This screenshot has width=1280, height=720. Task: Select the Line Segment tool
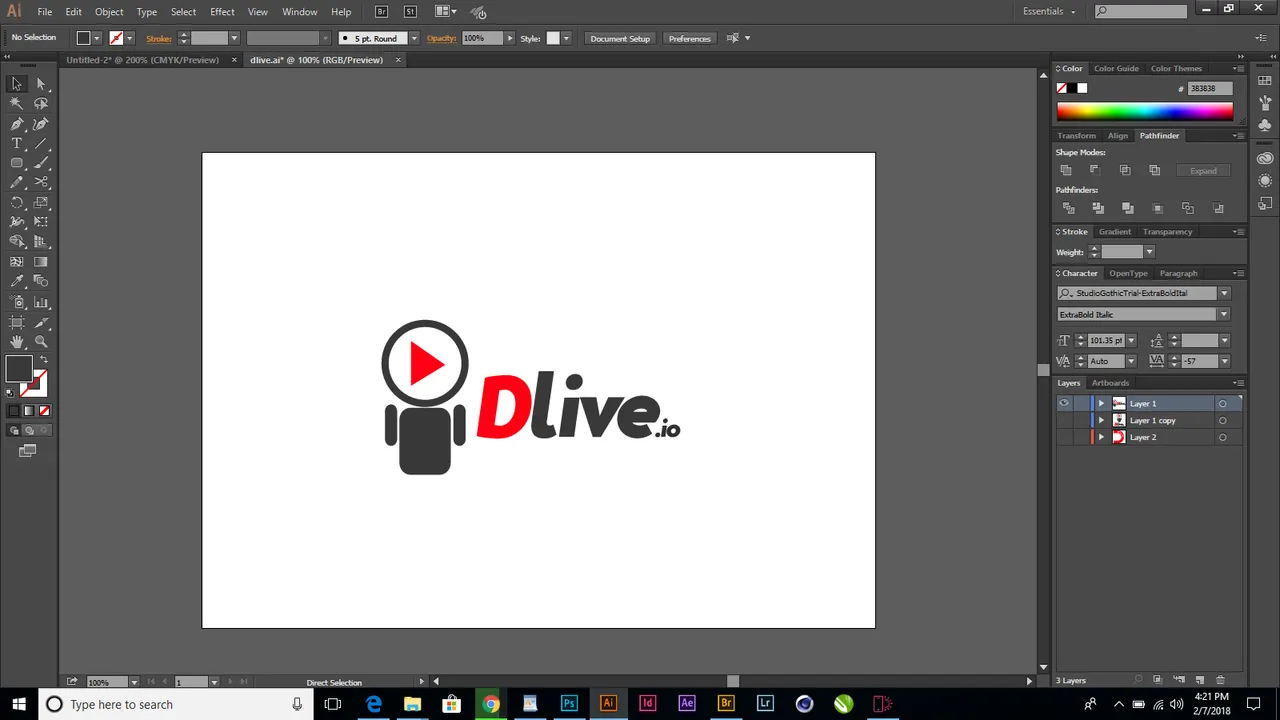pos(41,144)
